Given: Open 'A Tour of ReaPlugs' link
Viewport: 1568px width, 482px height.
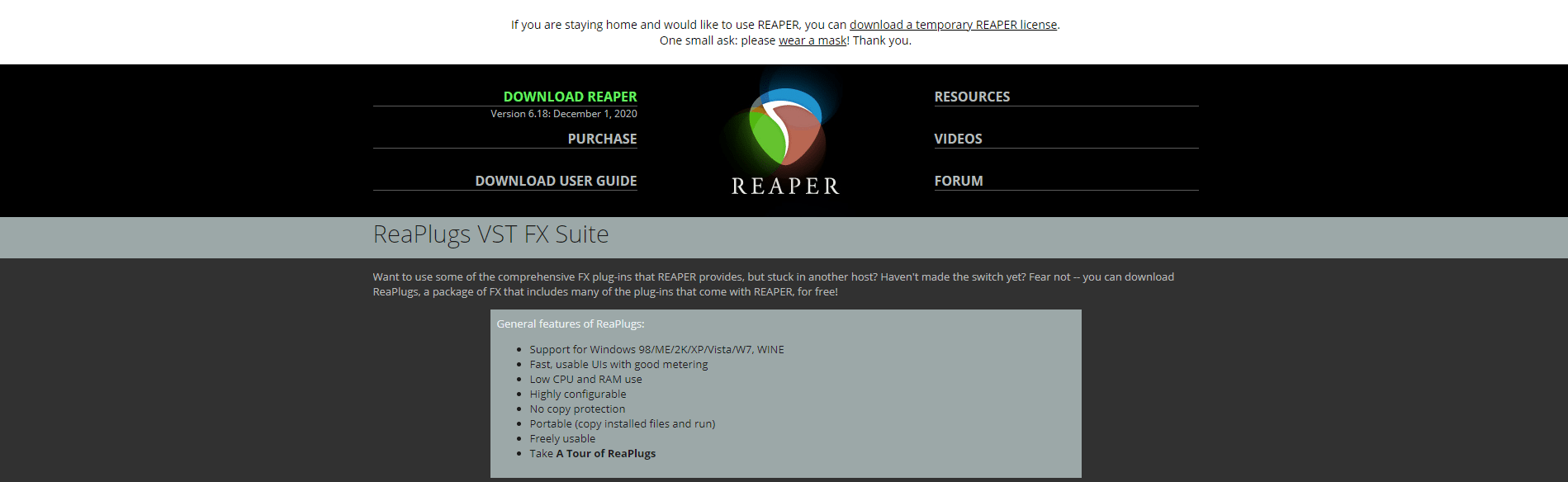Looking at the screenshot, I should coord(605,453).
